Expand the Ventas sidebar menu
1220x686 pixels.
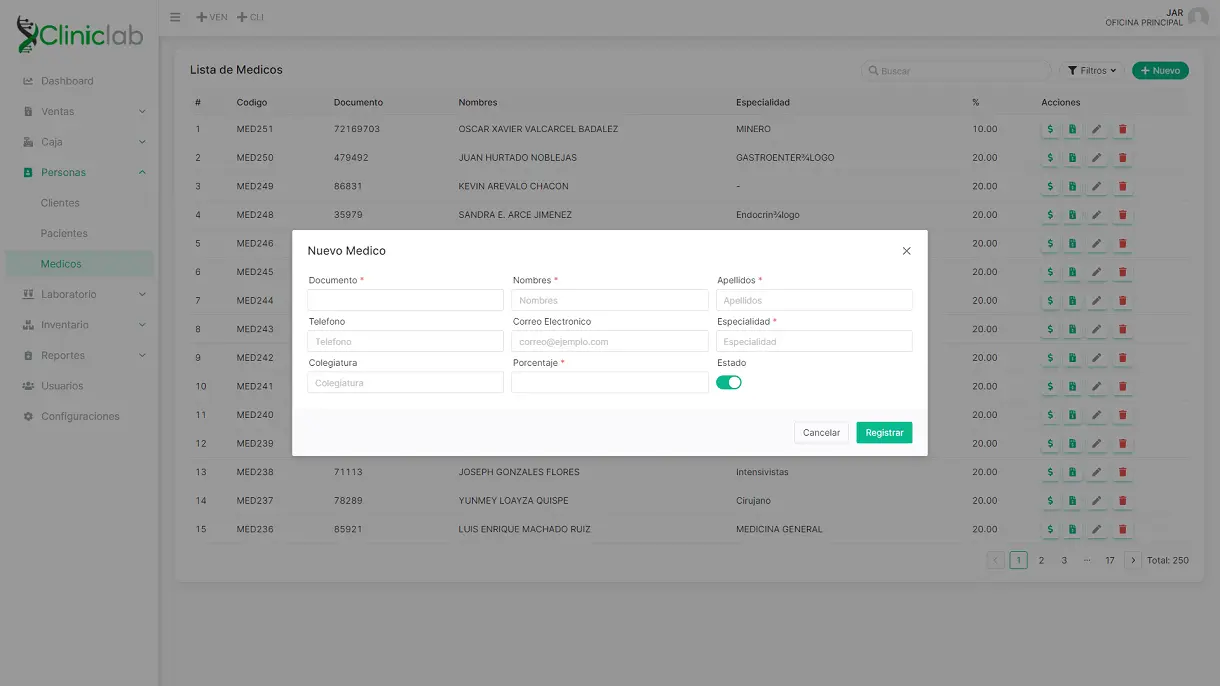(x=85, y=111)
